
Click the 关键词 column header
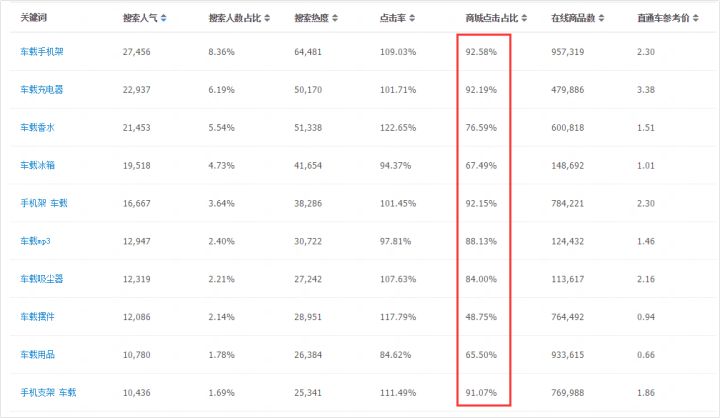(x=33, y=19)
